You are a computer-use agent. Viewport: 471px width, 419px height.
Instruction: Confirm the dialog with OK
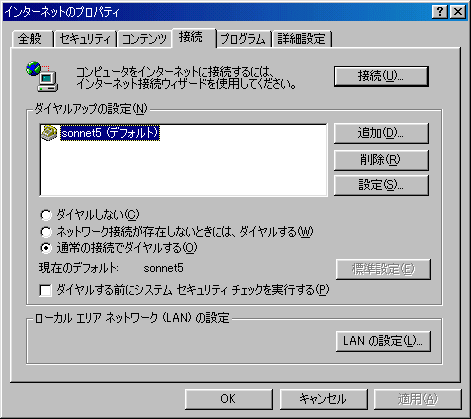tap(228, 399)
